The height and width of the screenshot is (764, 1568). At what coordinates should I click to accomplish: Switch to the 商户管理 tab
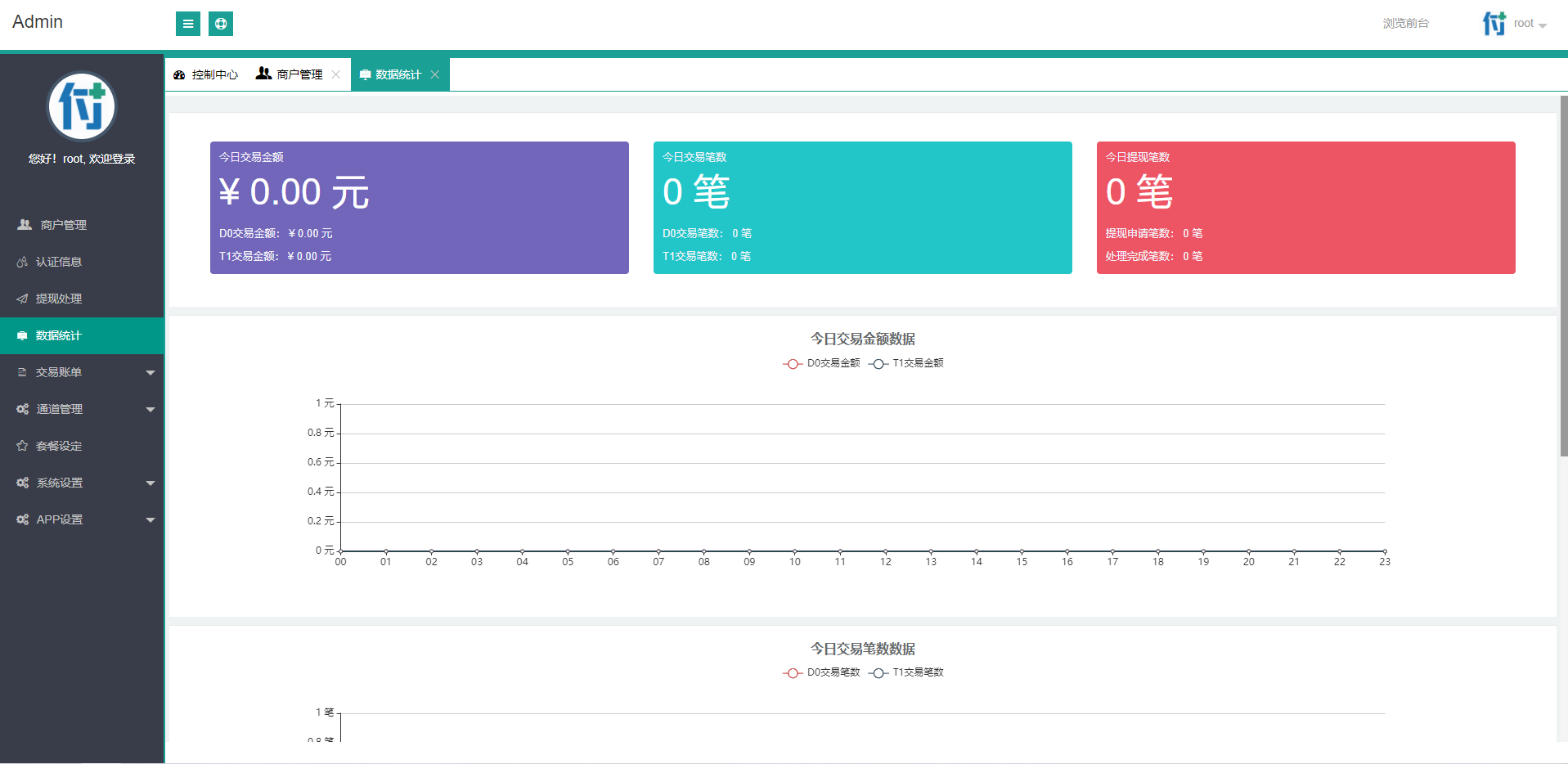coord(299,74)
